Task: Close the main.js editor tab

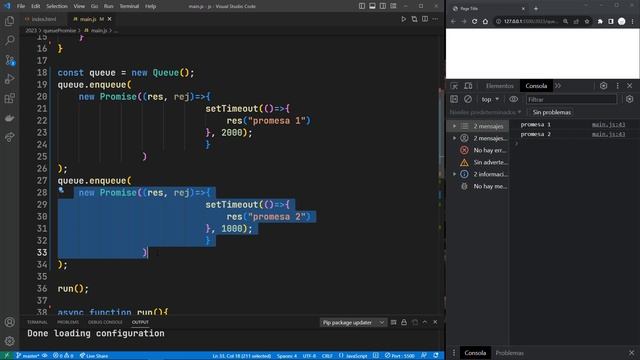Action: pos(109,19)
